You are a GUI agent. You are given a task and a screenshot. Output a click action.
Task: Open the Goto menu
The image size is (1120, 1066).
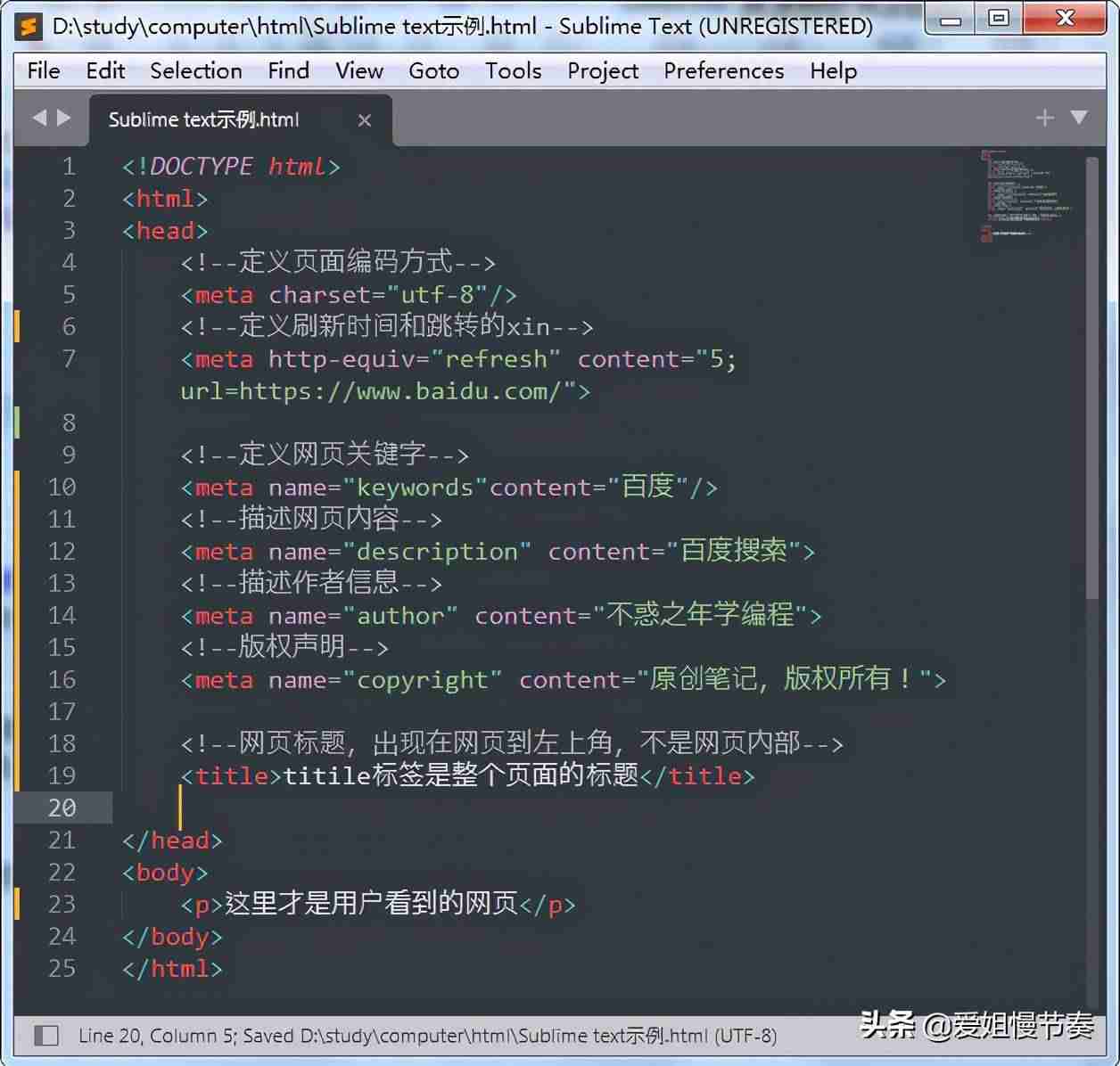433,71
